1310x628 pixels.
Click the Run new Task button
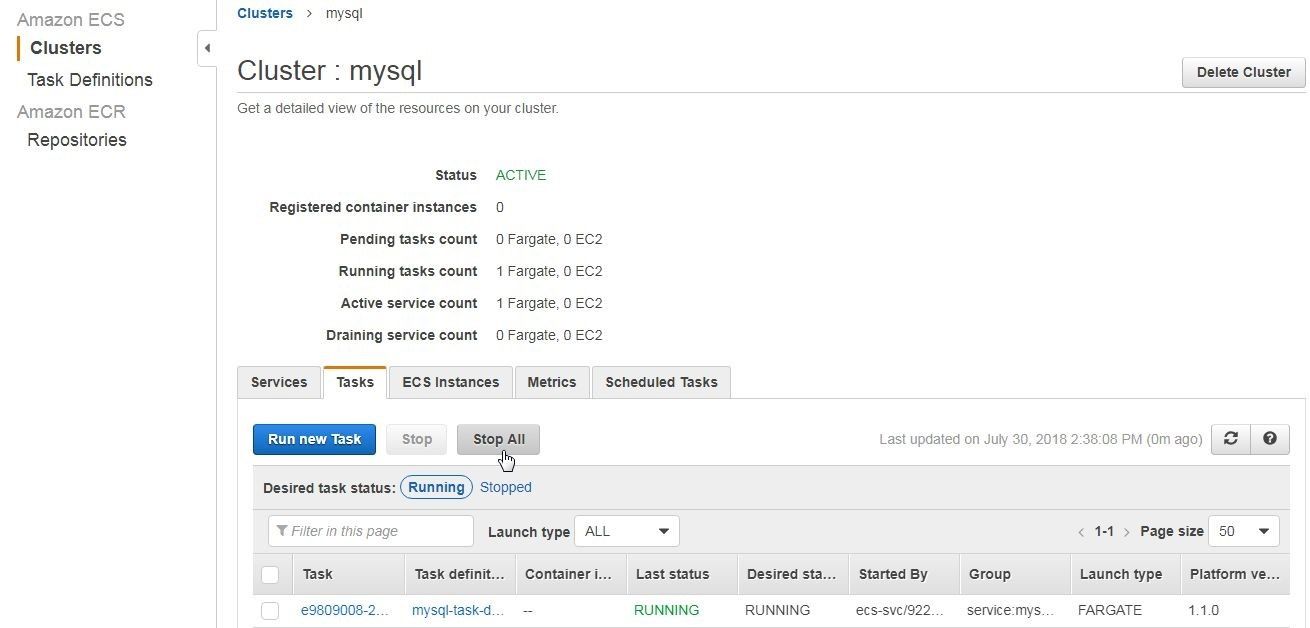click(x=314, y=439)
